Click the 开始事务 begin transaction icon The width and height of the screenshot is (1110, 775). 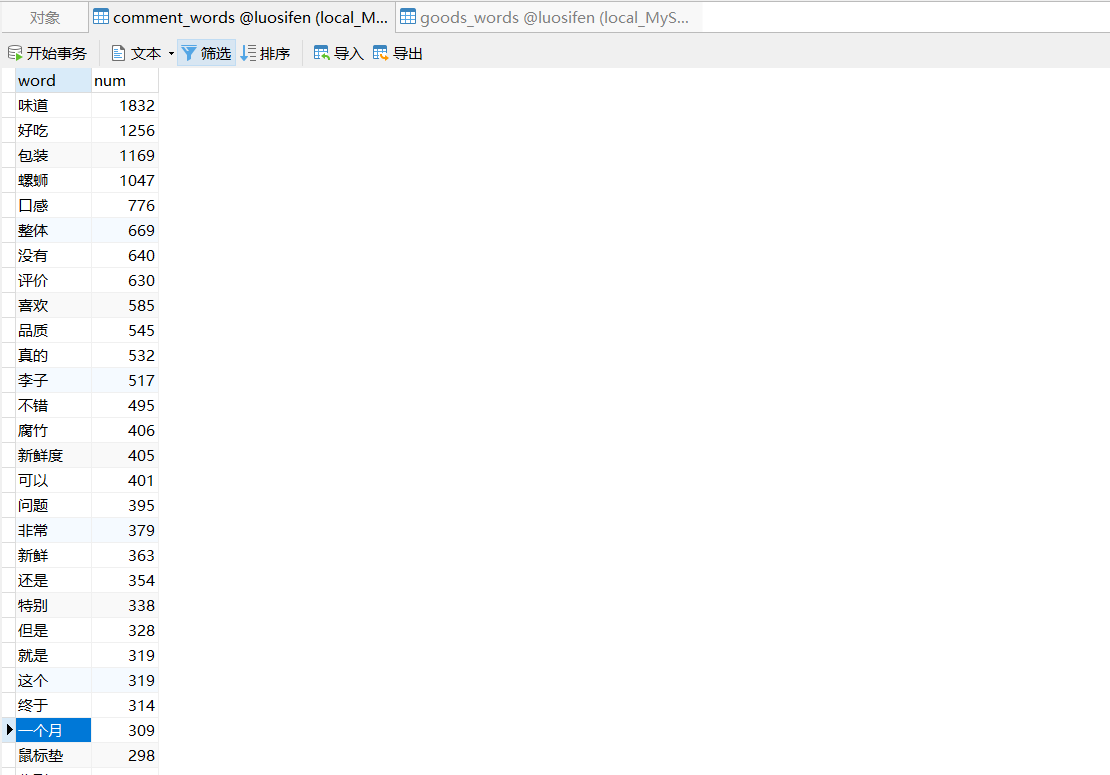point(15,53)
